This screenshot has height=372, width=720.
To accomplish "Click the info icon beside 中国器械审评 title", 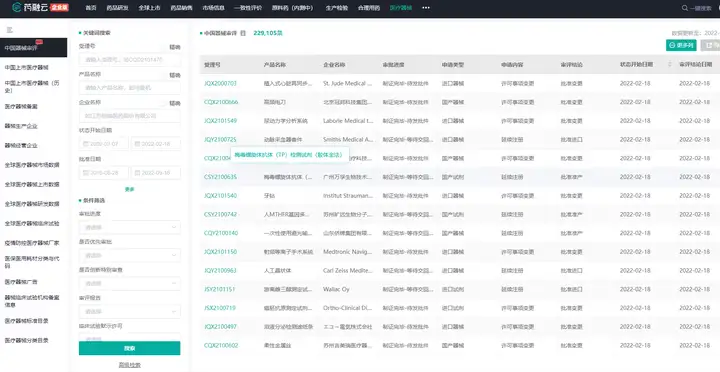I will [x=243, y=33].
